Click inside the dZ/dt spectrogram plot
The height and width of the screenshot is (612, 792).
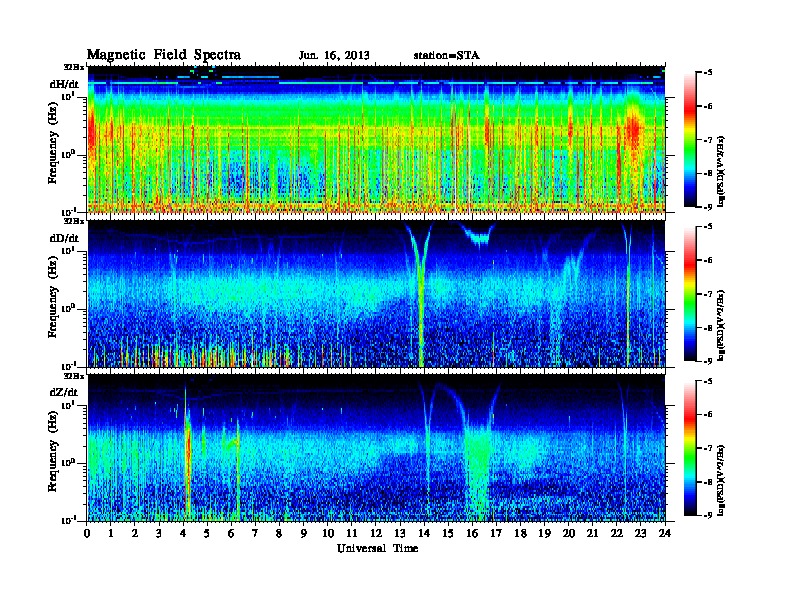(376, 448)
